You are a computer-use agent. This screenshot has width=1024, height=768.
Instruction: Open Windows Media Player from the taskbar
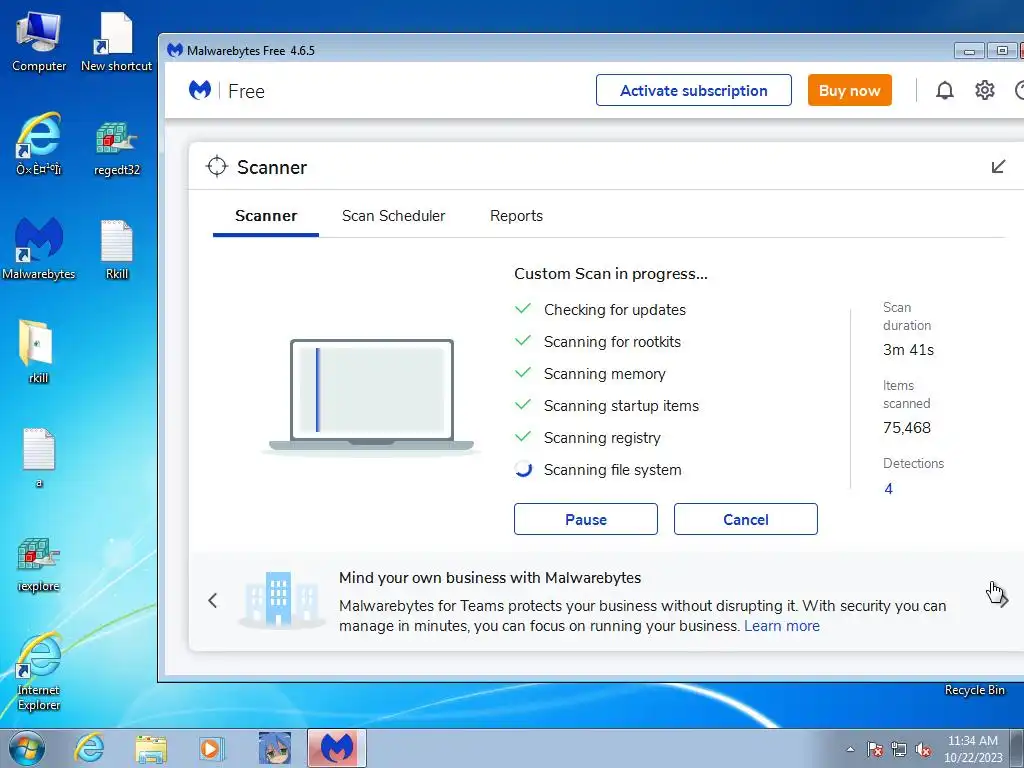[x=211, y=748]
